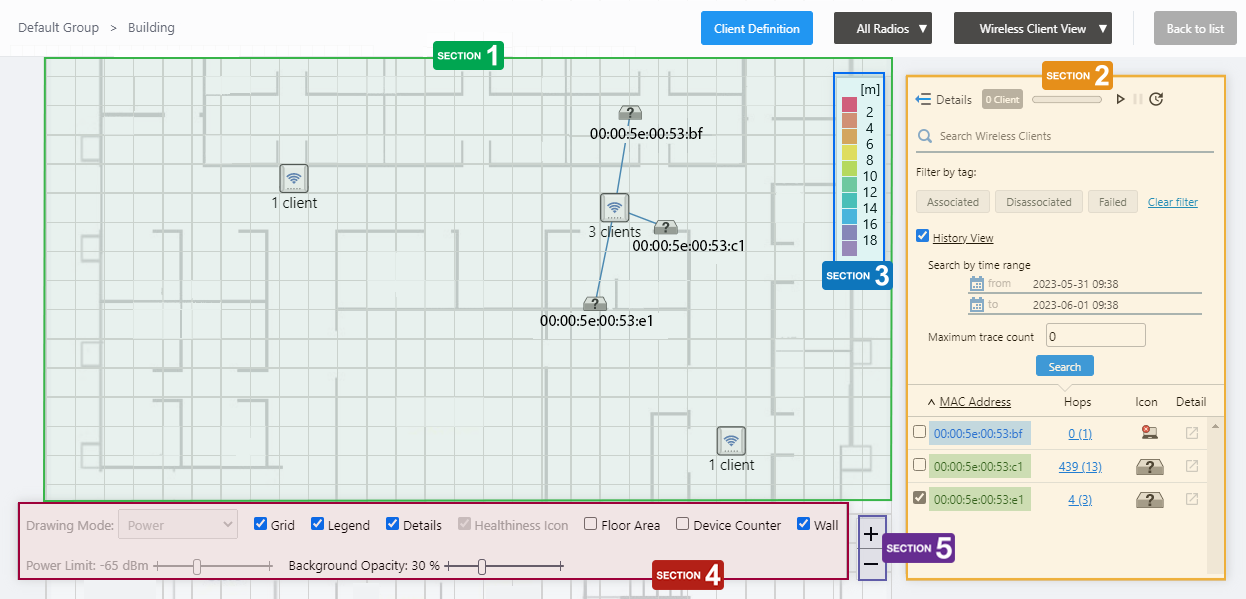The image size is (1246, 599).
Task: Click the play button in details panel
Action: (x=1120, y=99)
